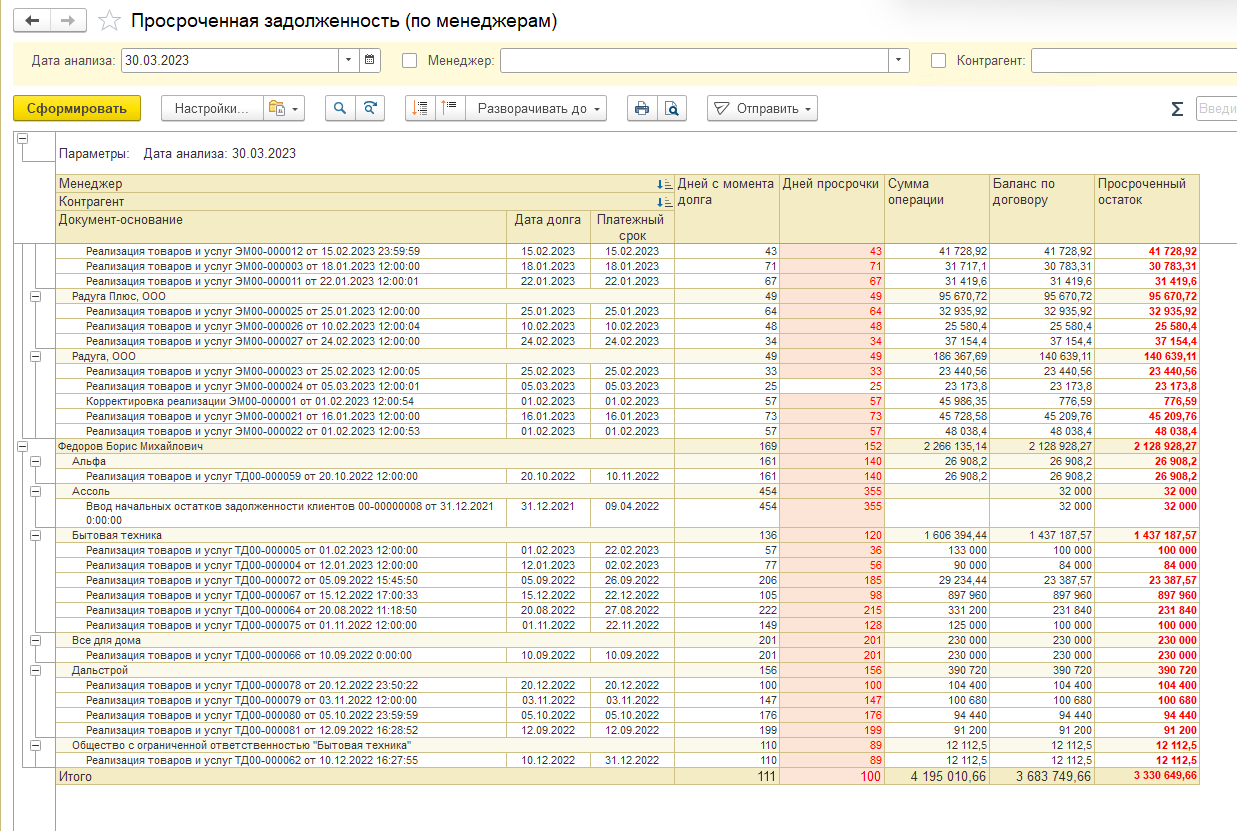Screen dimensions: 1237x831
Task: Collapse the Общество с ограниченной ответственностью group
Action: click(37, 745)
